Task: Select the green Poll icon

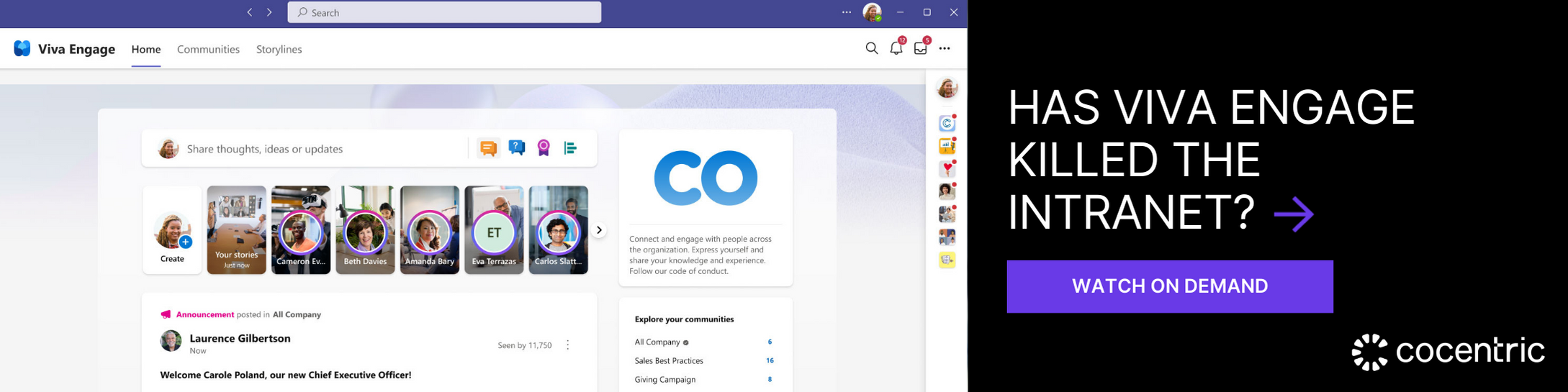Action: (x=570, y=148)
